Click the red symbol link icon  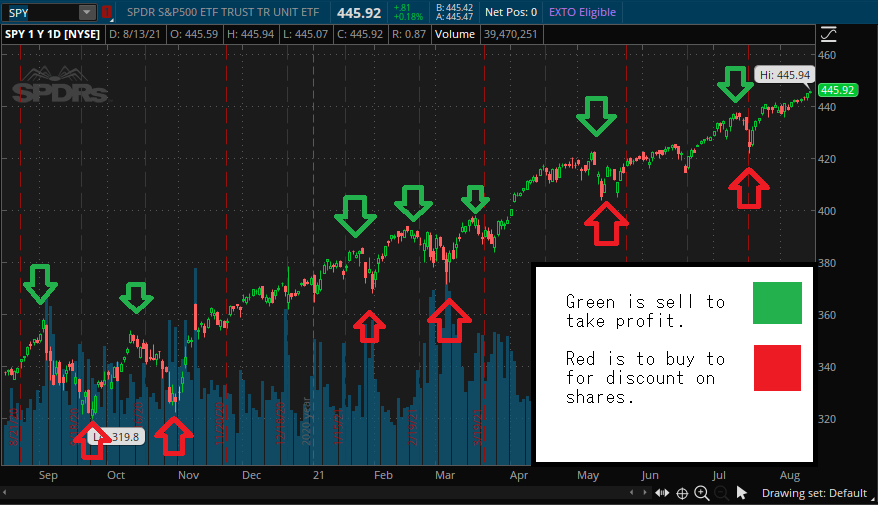click(106, 12)
